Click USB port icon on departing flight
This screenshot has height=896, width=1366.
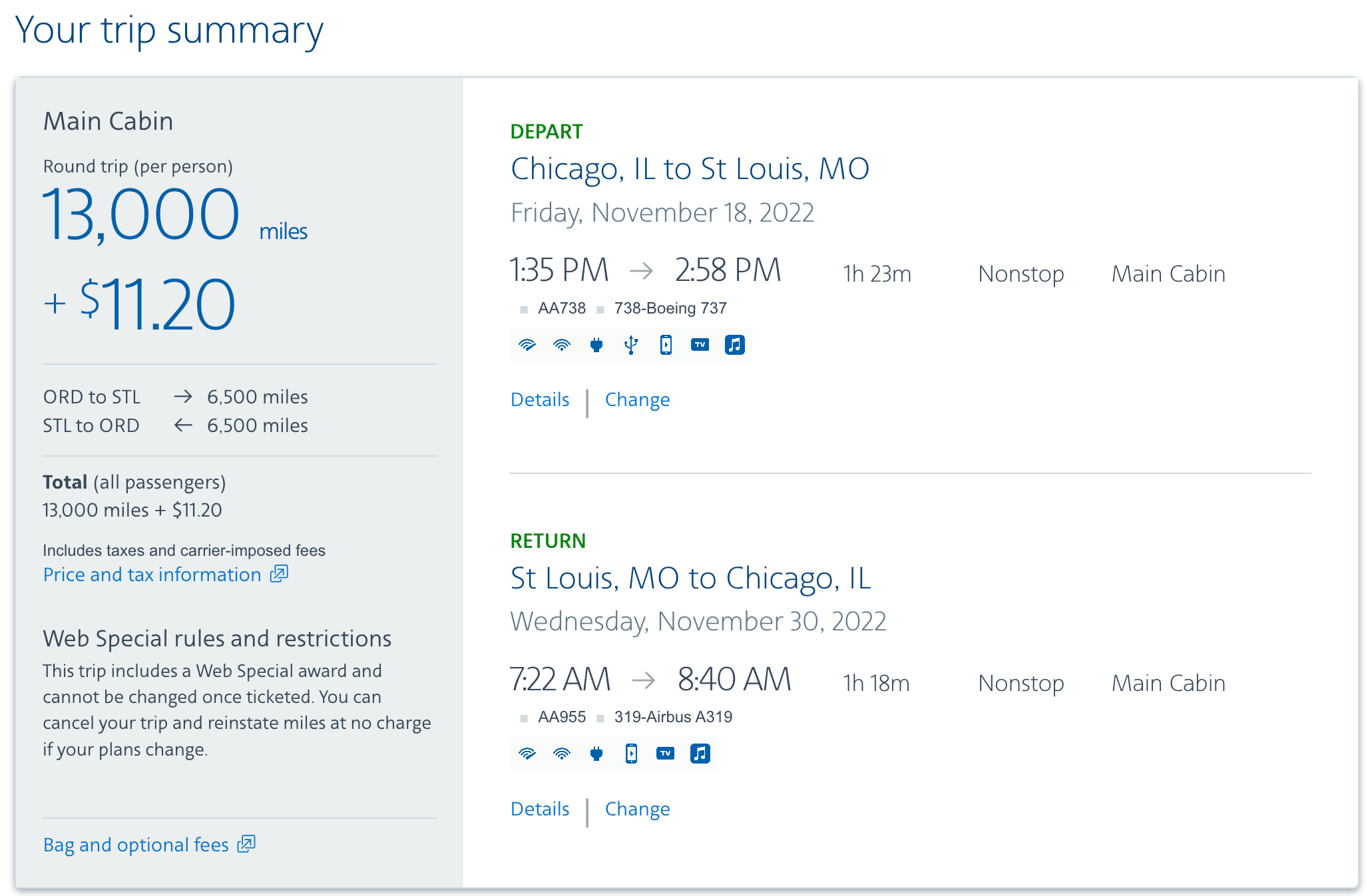(x=631, y=345)
